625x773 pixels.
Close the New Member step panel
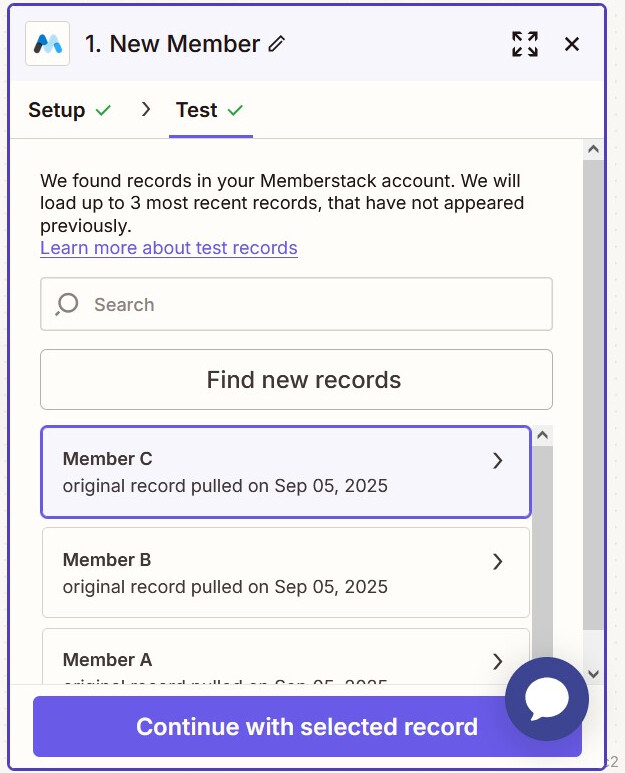pyautogui.click(x=572, y=44)
